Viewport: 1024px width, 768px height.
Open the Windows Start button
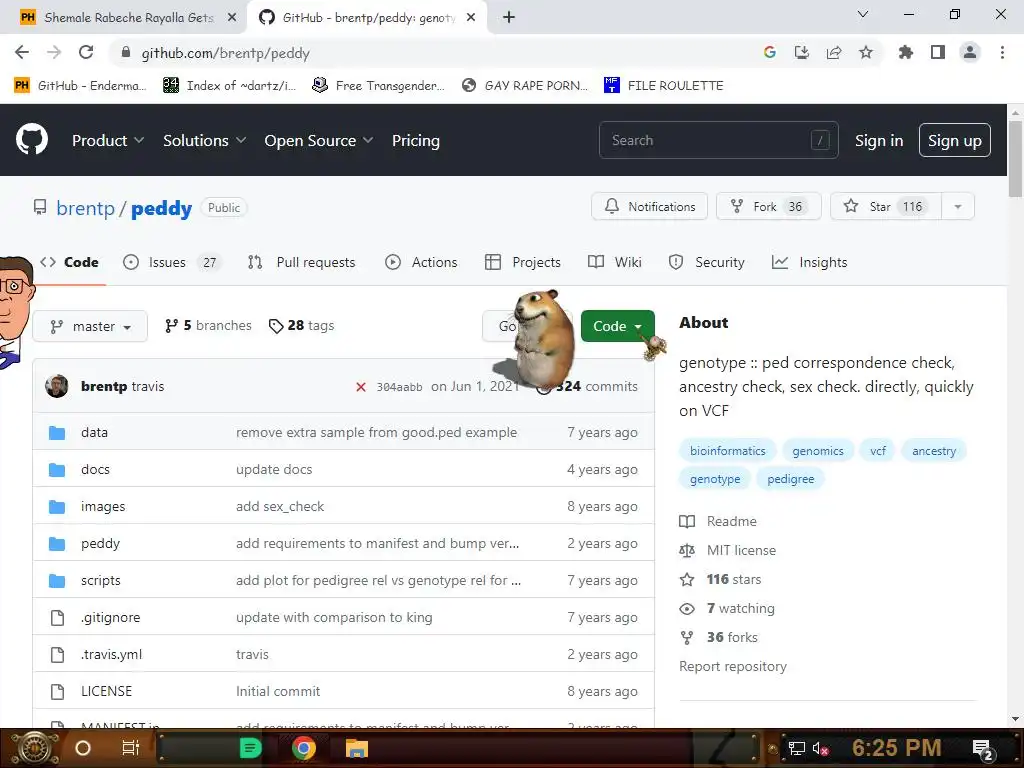point(35,748)
